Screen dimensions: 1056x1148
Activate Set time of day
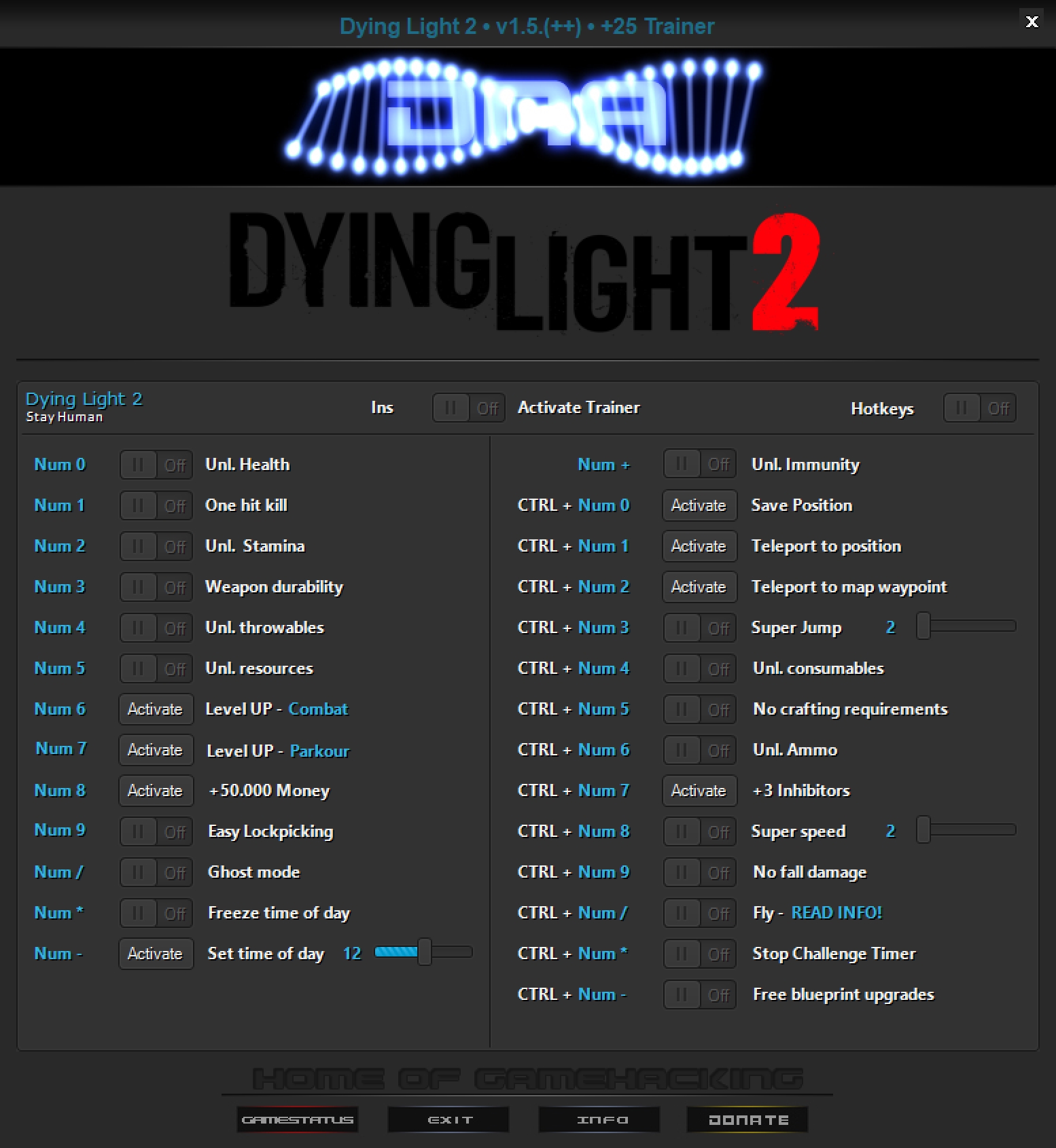coord(156,954)
